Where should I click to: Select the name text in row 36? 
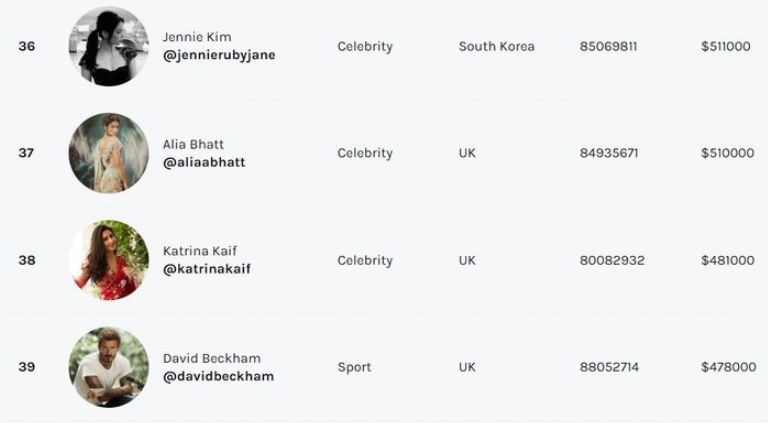(197, 37)
